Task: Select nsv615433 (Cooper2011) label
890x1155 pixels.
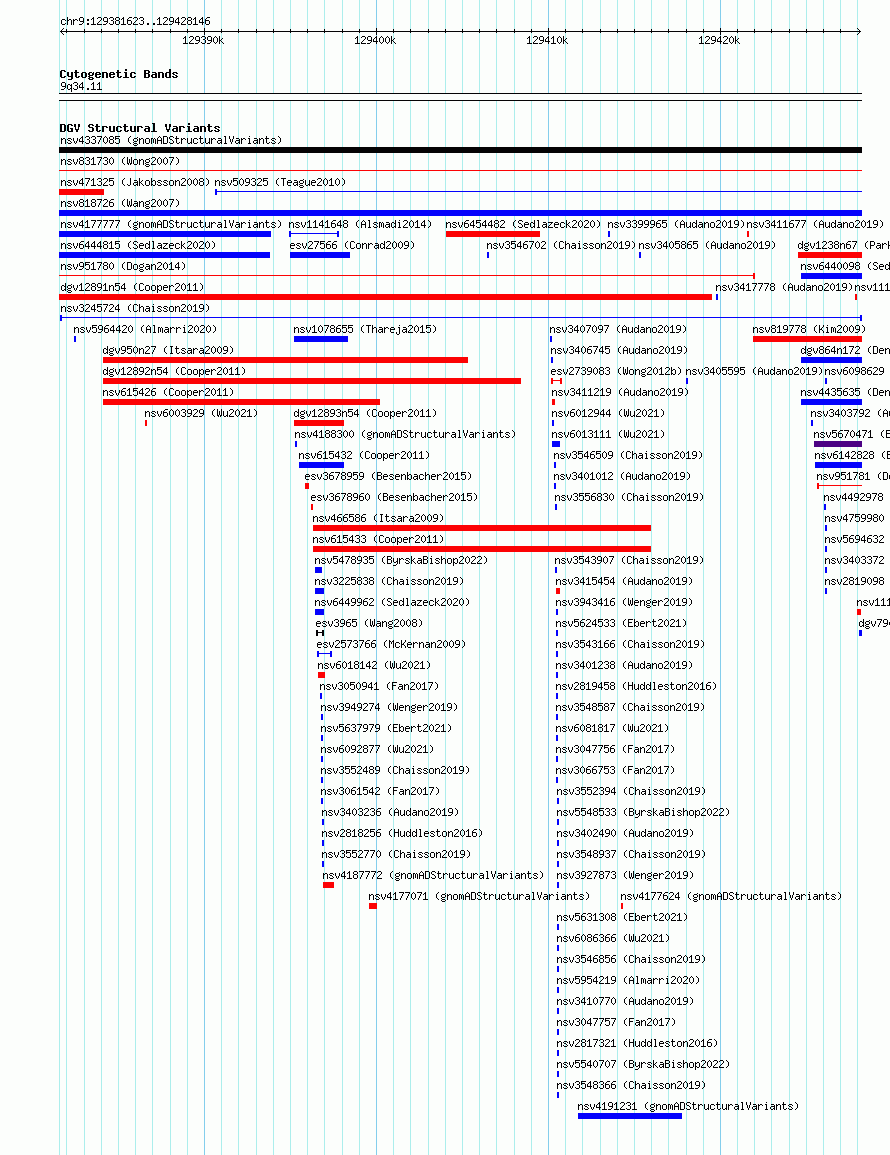Action: click(x=379, y=539)
